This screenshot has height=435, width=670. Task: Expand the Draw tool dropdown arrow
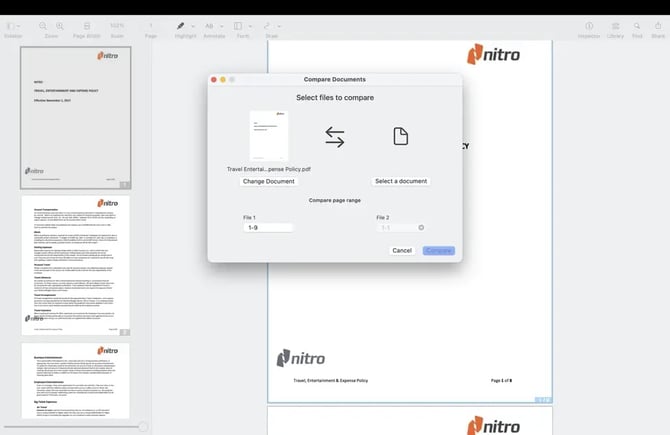(279, 26)
